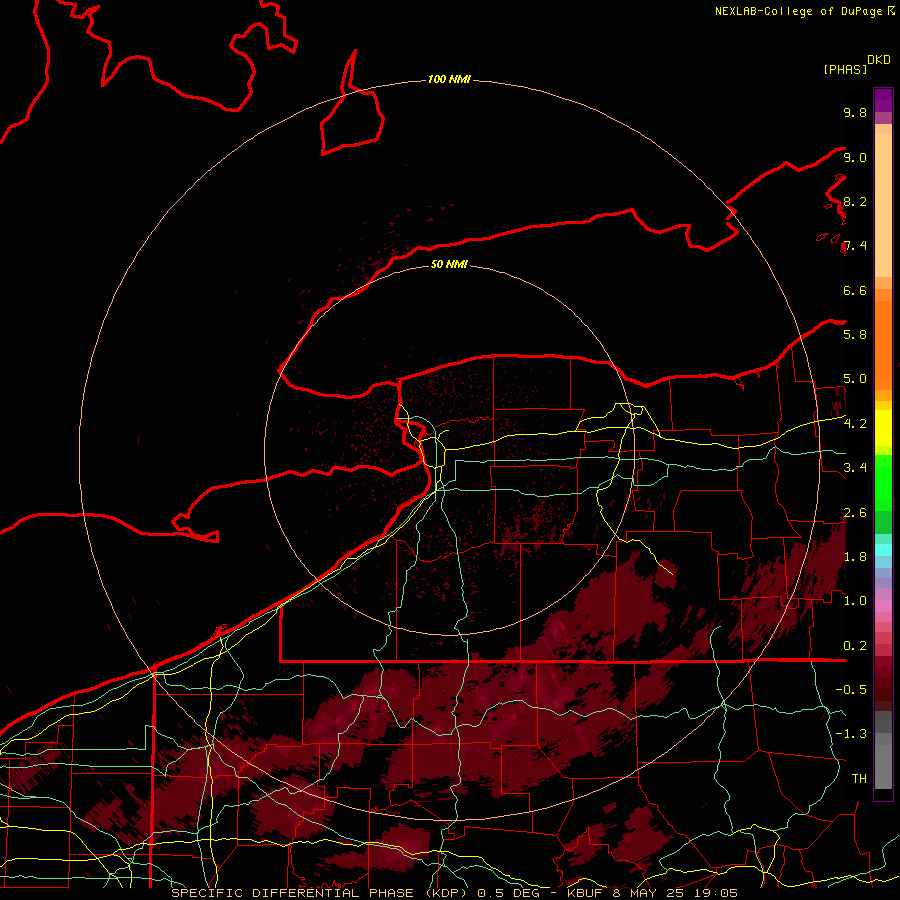The height and width of the screenshot is (900, 900).
Task: Click the 8.2 legend value
Action: tap(855, 201)
